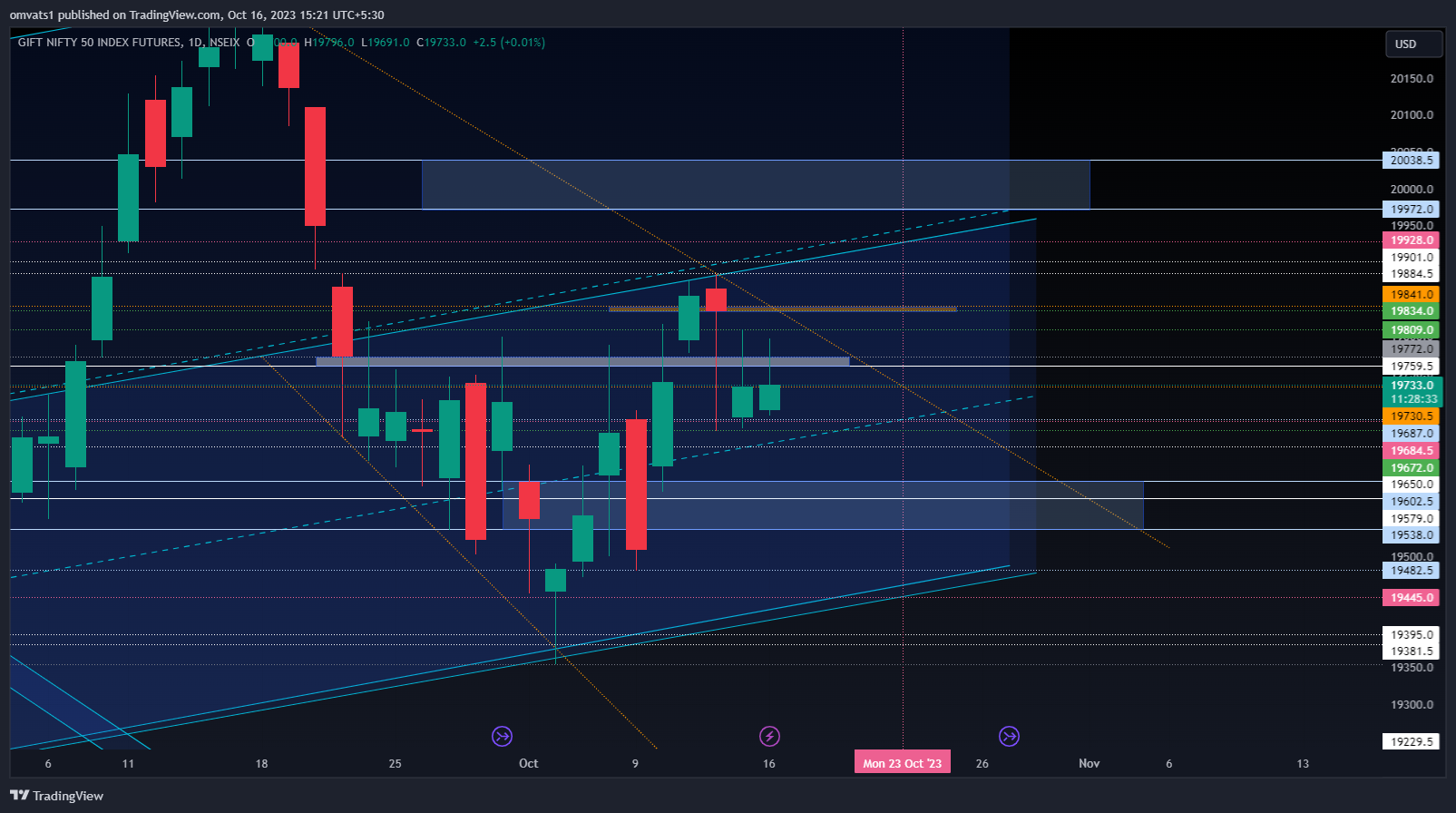Image resolution: width=1456 pixels, height=813 pixels.
Task: Click the USD currency button
Action: pyautogui.click(x=1413, y=44)
